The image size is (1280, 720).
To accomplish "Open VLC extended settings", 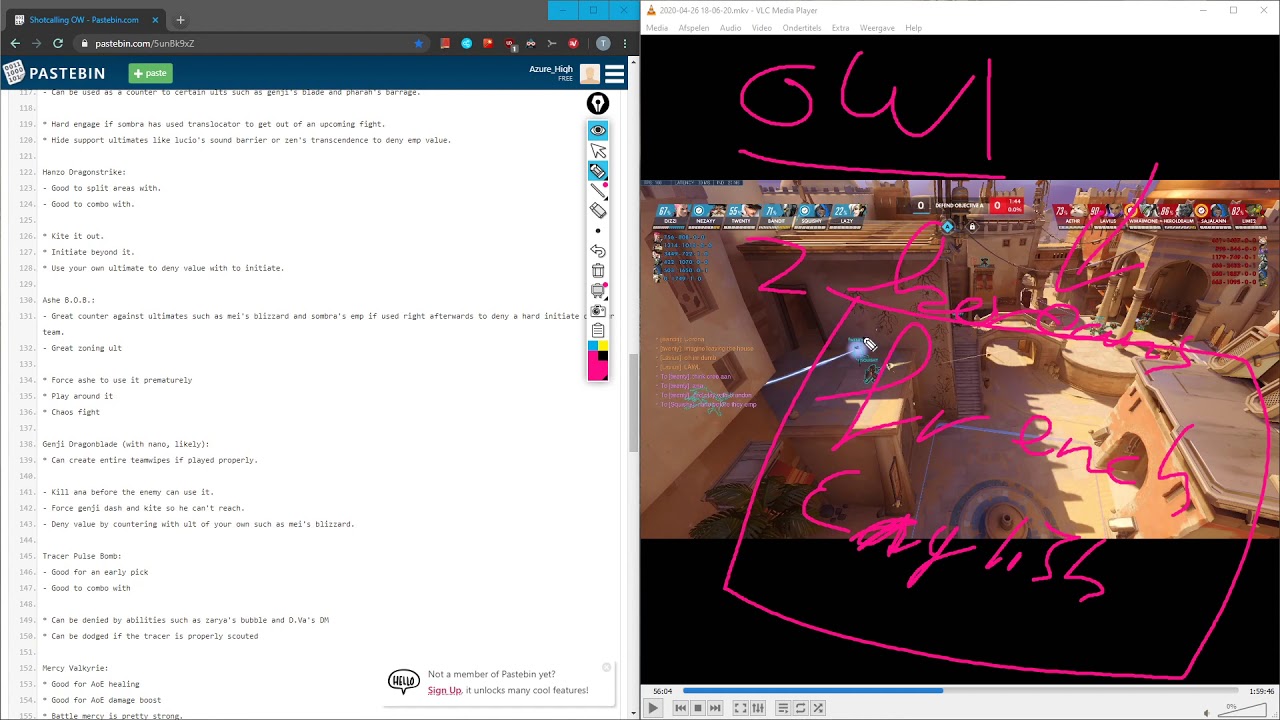I will 758,708.
